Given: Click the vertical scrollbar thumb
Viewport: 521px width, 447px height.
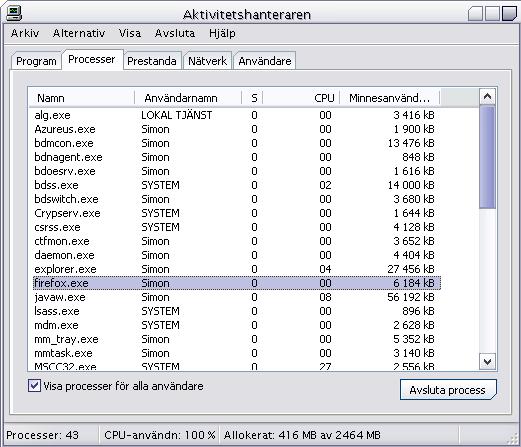Looking at the screenshot, I should (x=487, y=157).
